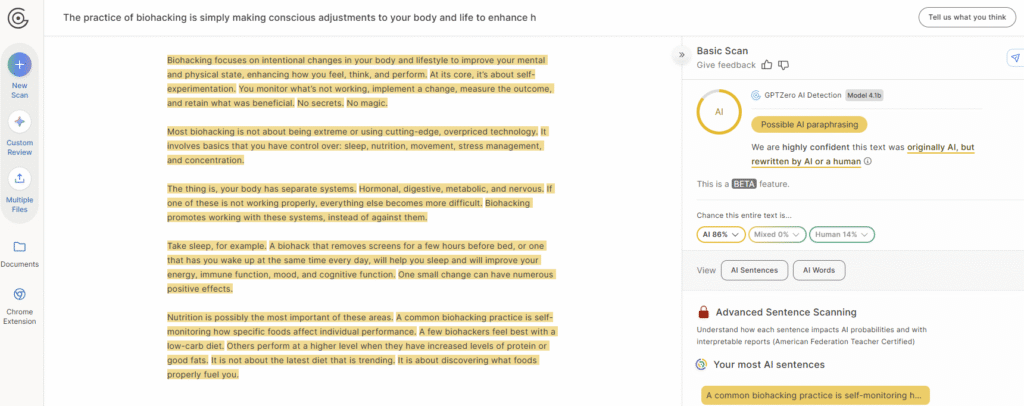Expand the Mixed 0% dropdown
This screenshot has height=406, width=1024.
click(776, 234)
